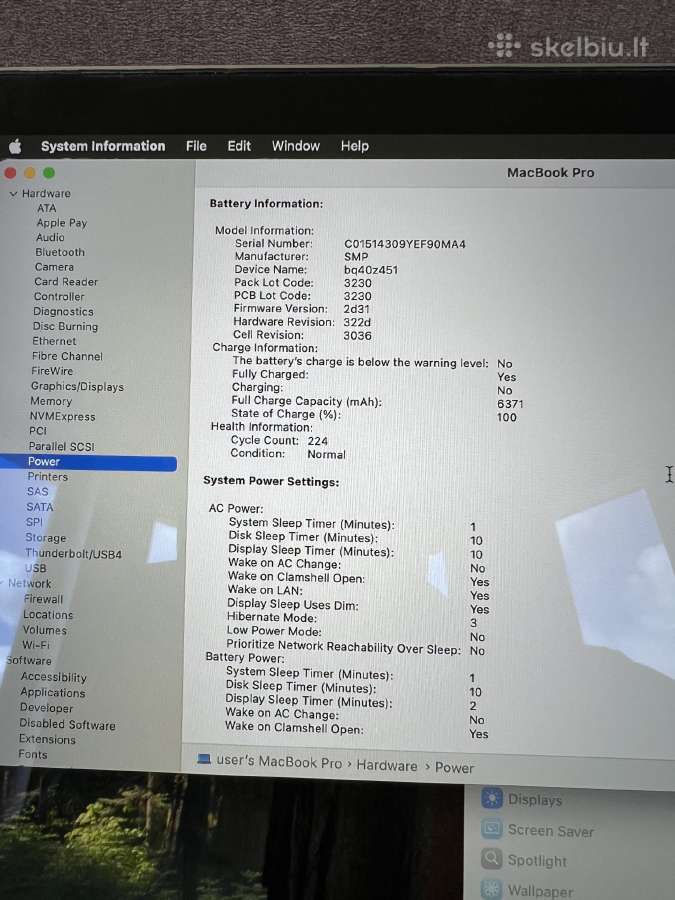Screen dimensions: 675x900
Task: Collapse the Hardware section chevron
Action: (13, 194)
